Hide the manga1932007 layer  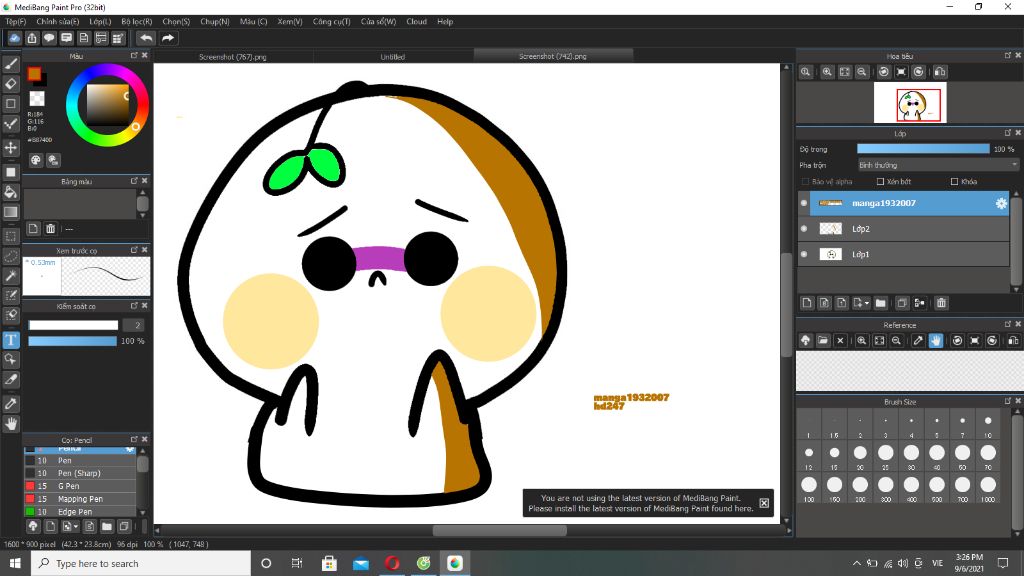tap(804, 203)
